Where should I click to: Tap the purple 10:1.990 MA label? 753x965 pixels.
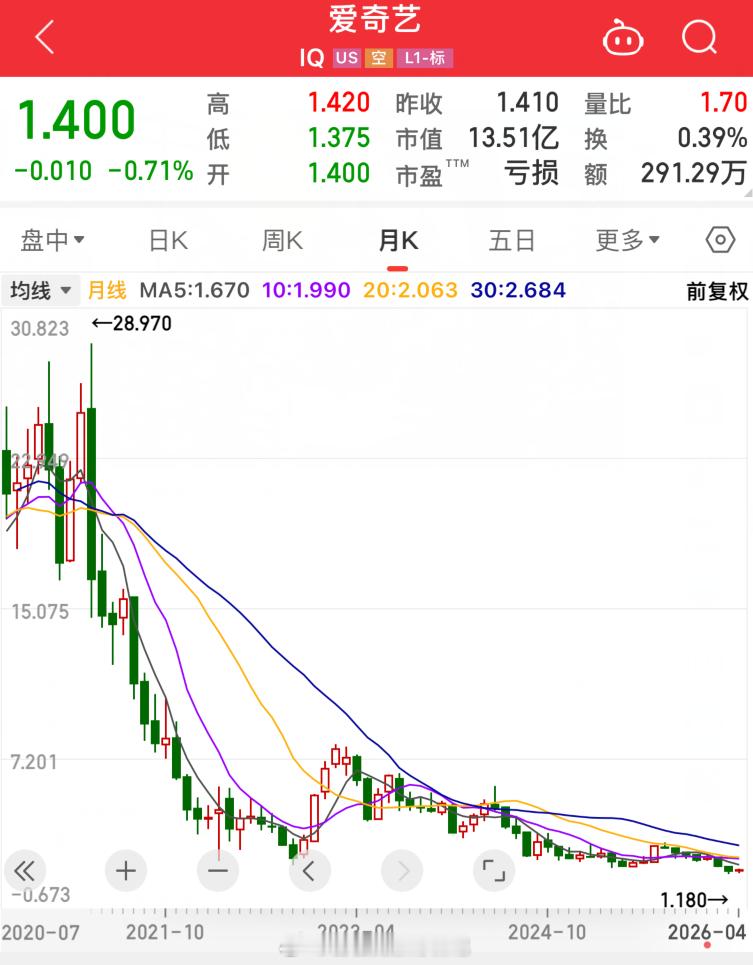[306, 290]
